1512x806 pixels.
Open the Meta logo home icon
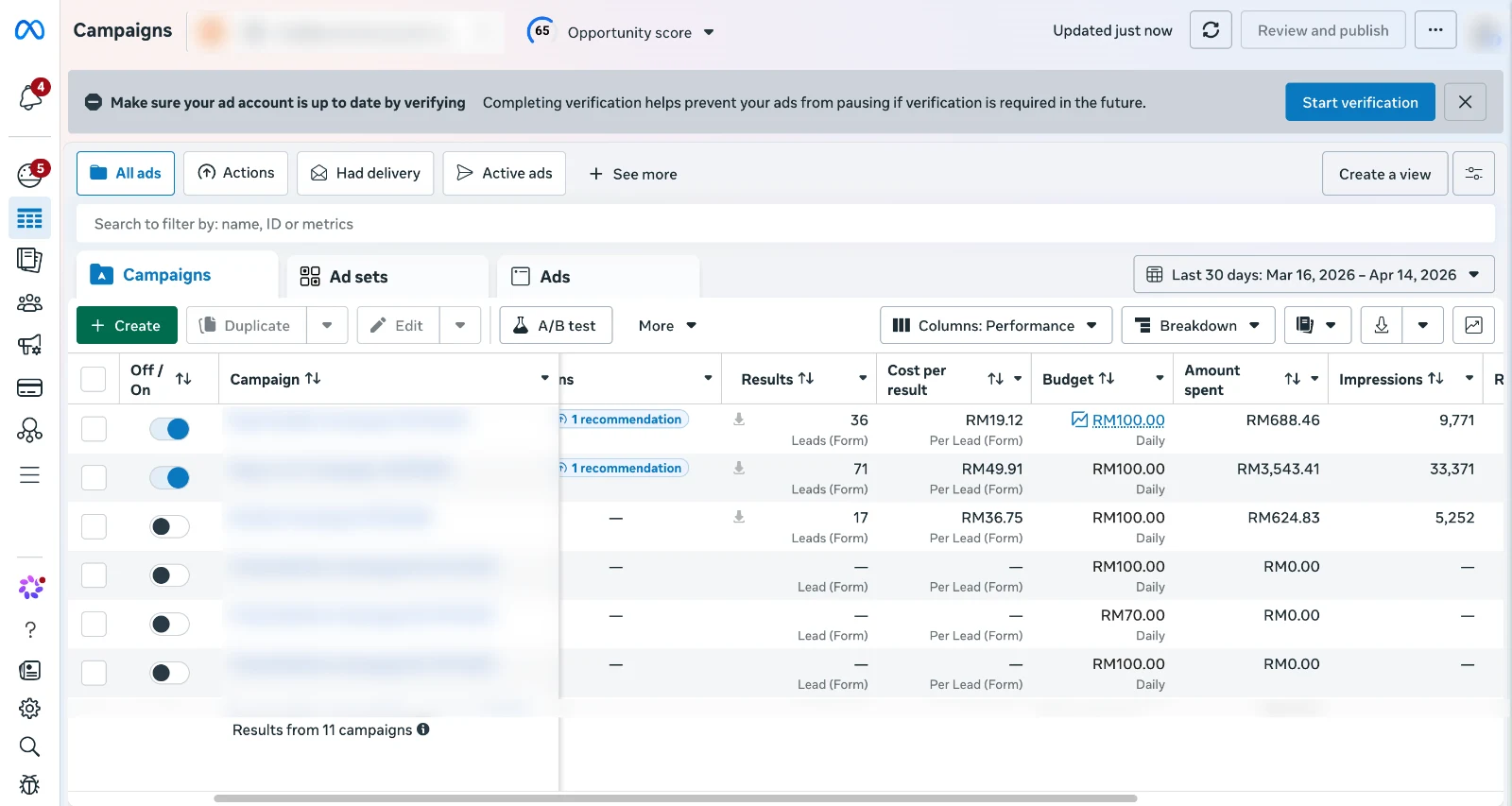29,30
